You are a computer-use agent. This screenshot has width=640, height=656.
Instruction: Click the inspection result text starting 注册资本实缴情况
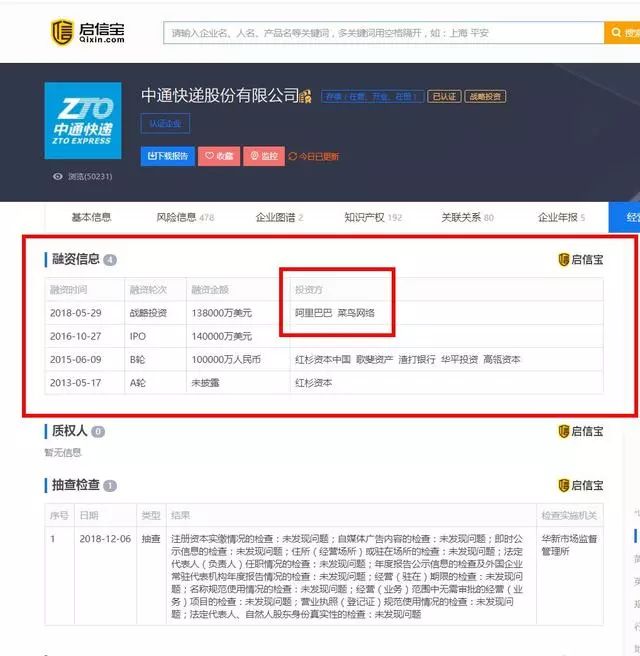[x=347, y=577]
